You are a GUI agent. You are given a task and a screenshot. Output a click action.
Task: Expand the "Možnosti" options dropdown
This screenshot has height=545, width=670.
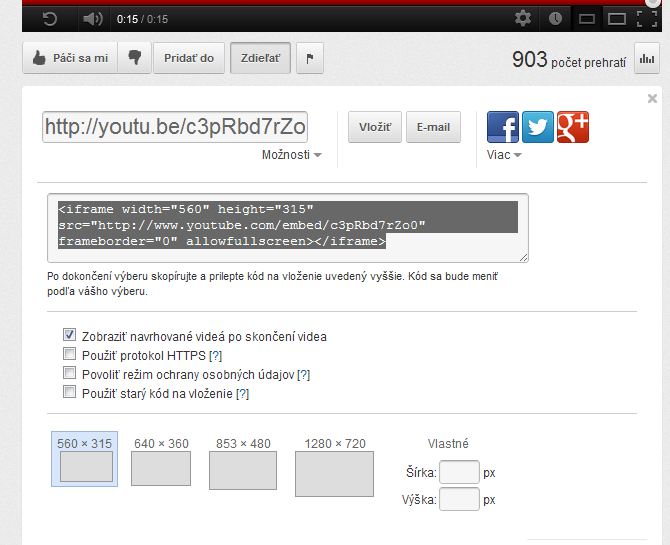click(291, 155)
